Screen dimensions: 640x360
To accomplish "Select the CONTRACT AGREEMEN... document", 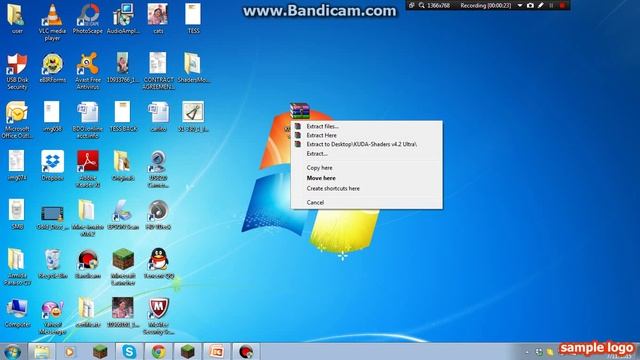I will pos(158,71).
